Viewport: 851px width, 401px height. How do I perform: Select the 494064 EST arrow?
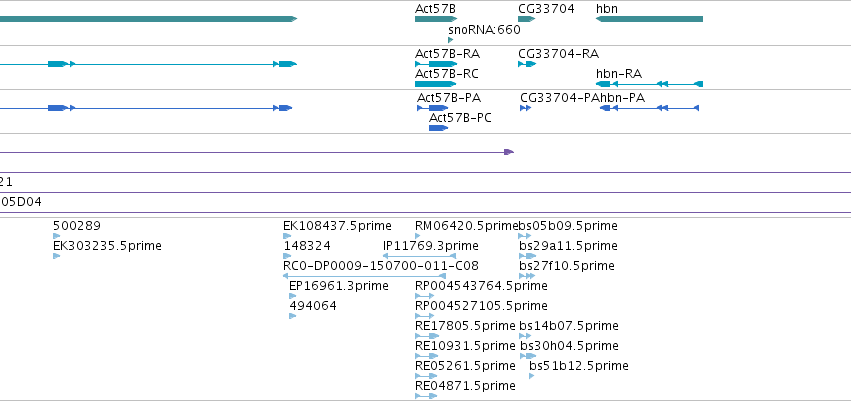tap(293, 316)
